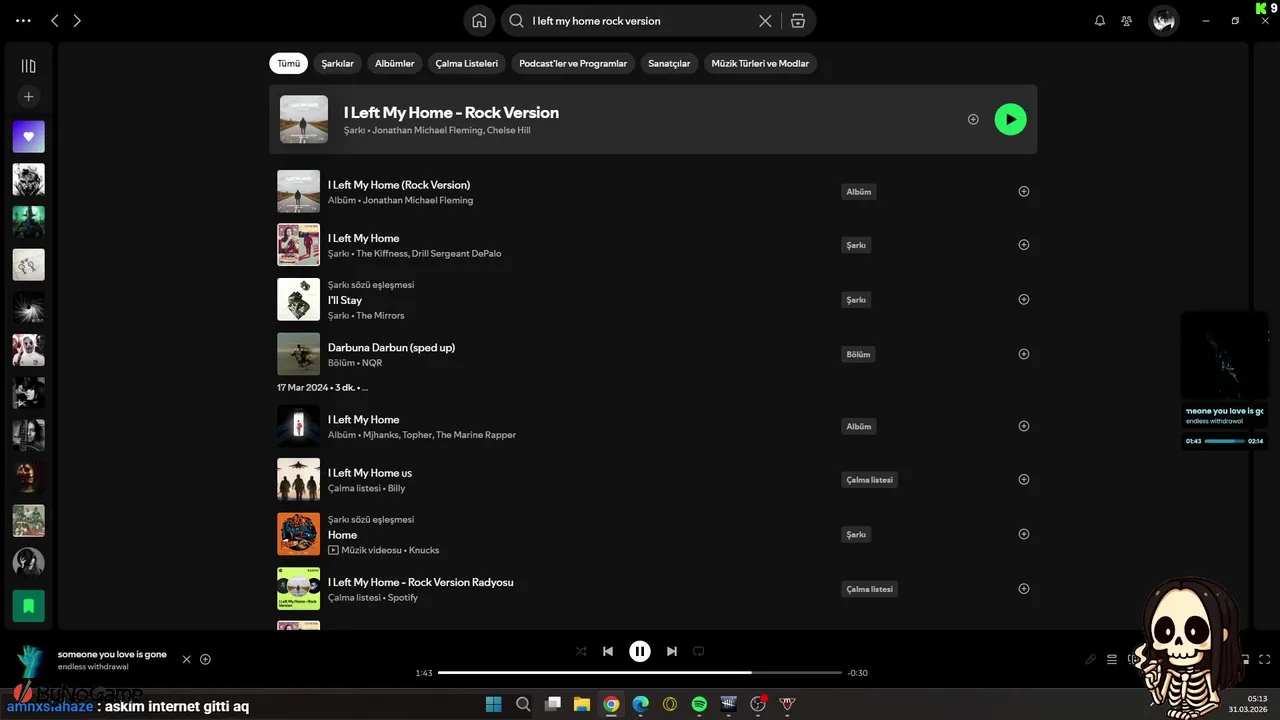Image resolution: width=1280 pixels, height=720 pixels.
Task: Save I Left My Home - Rock Version Radyosu
Action: click(1023, 589)
